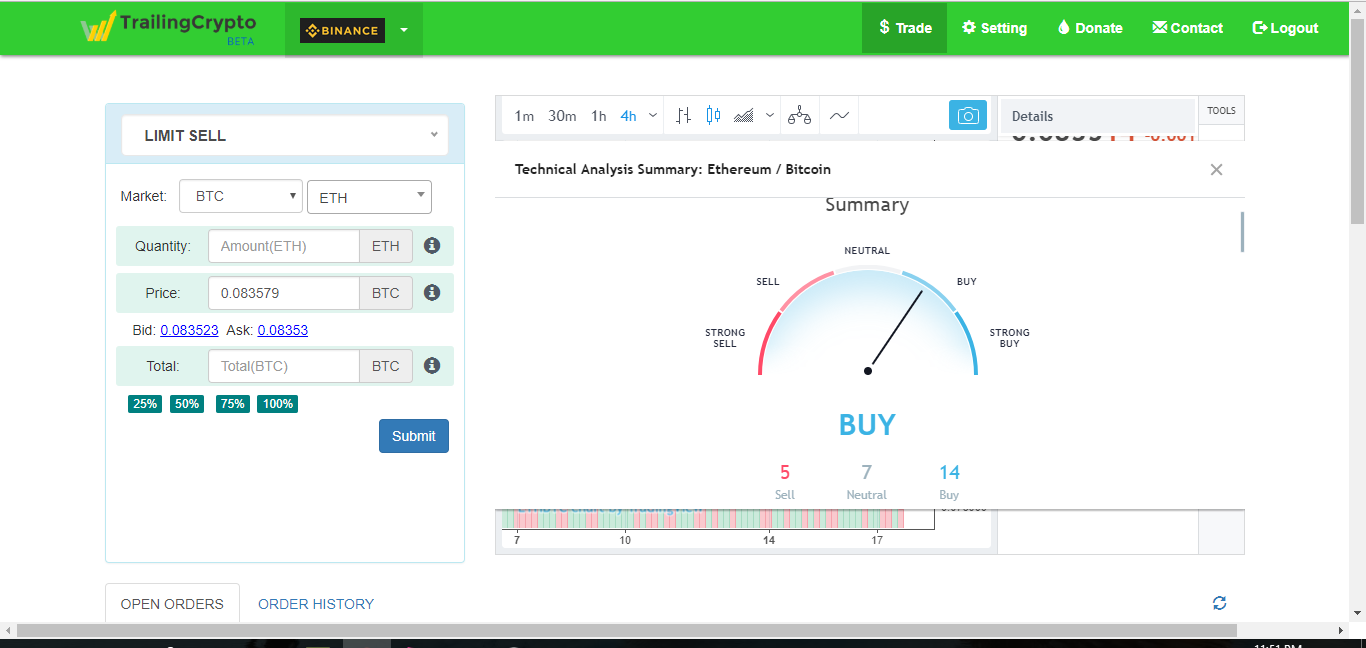Switch to the ORDER HISTORY tab

coord(316,604)
